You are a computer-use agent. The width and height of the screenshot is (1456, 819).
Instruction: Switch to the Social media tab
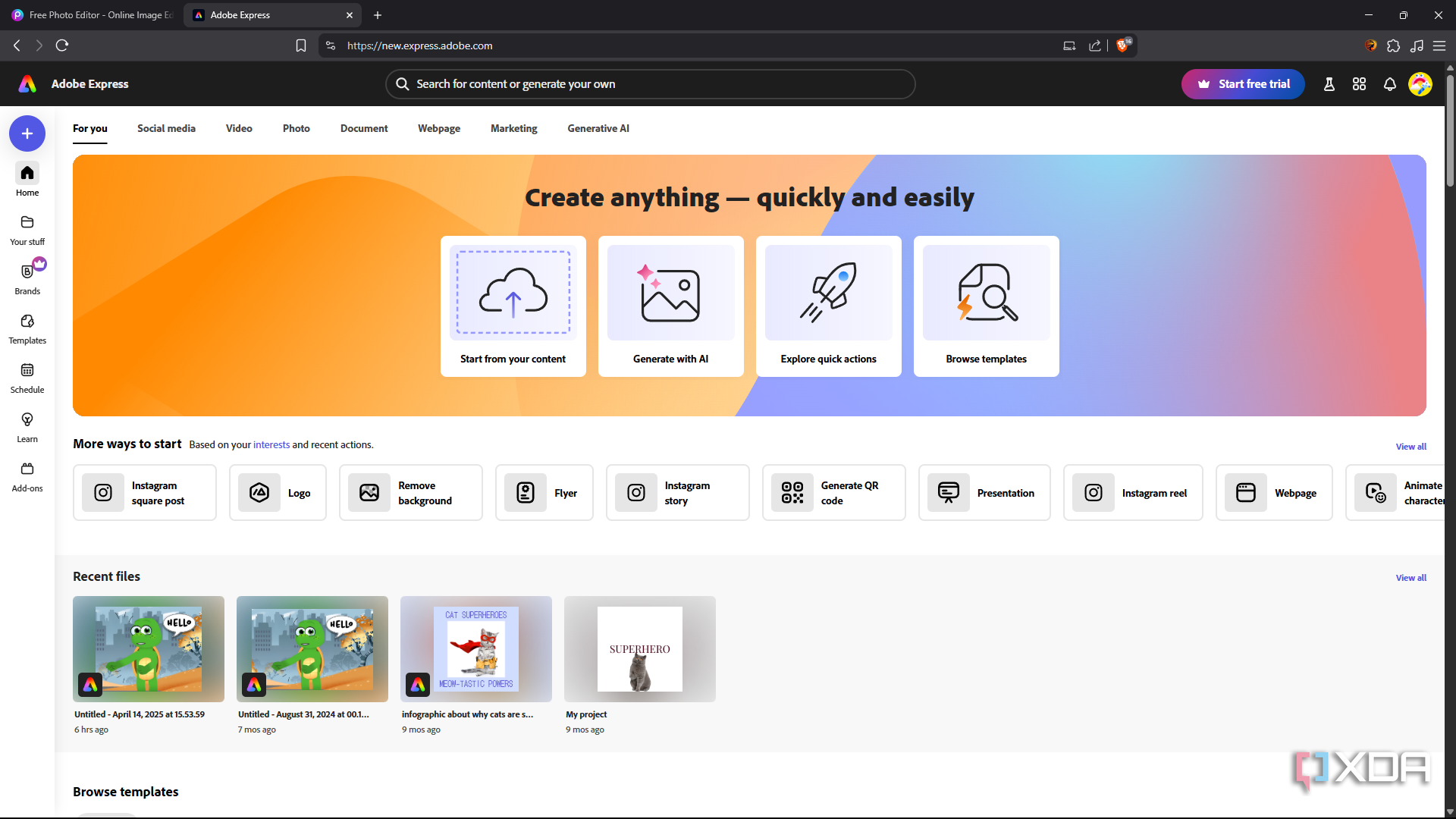point(166,128)
